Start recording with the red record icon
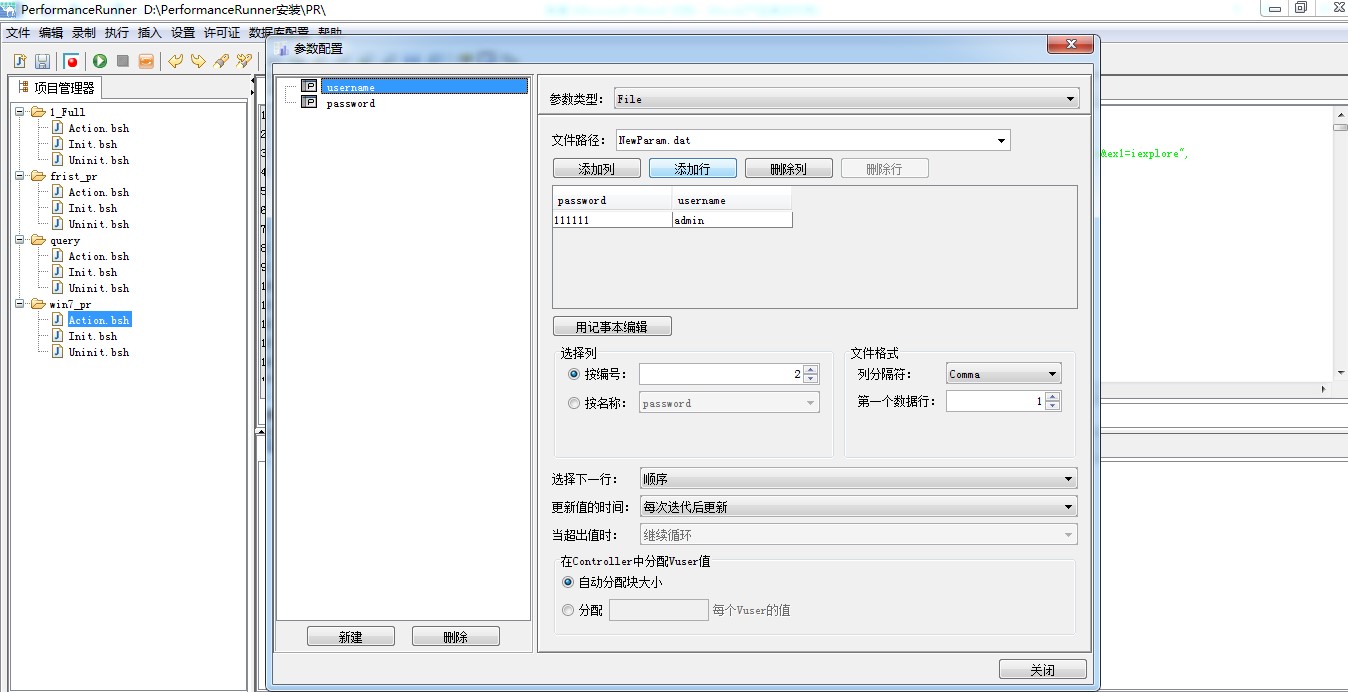 pyautogui.click(x=71, y=60)
